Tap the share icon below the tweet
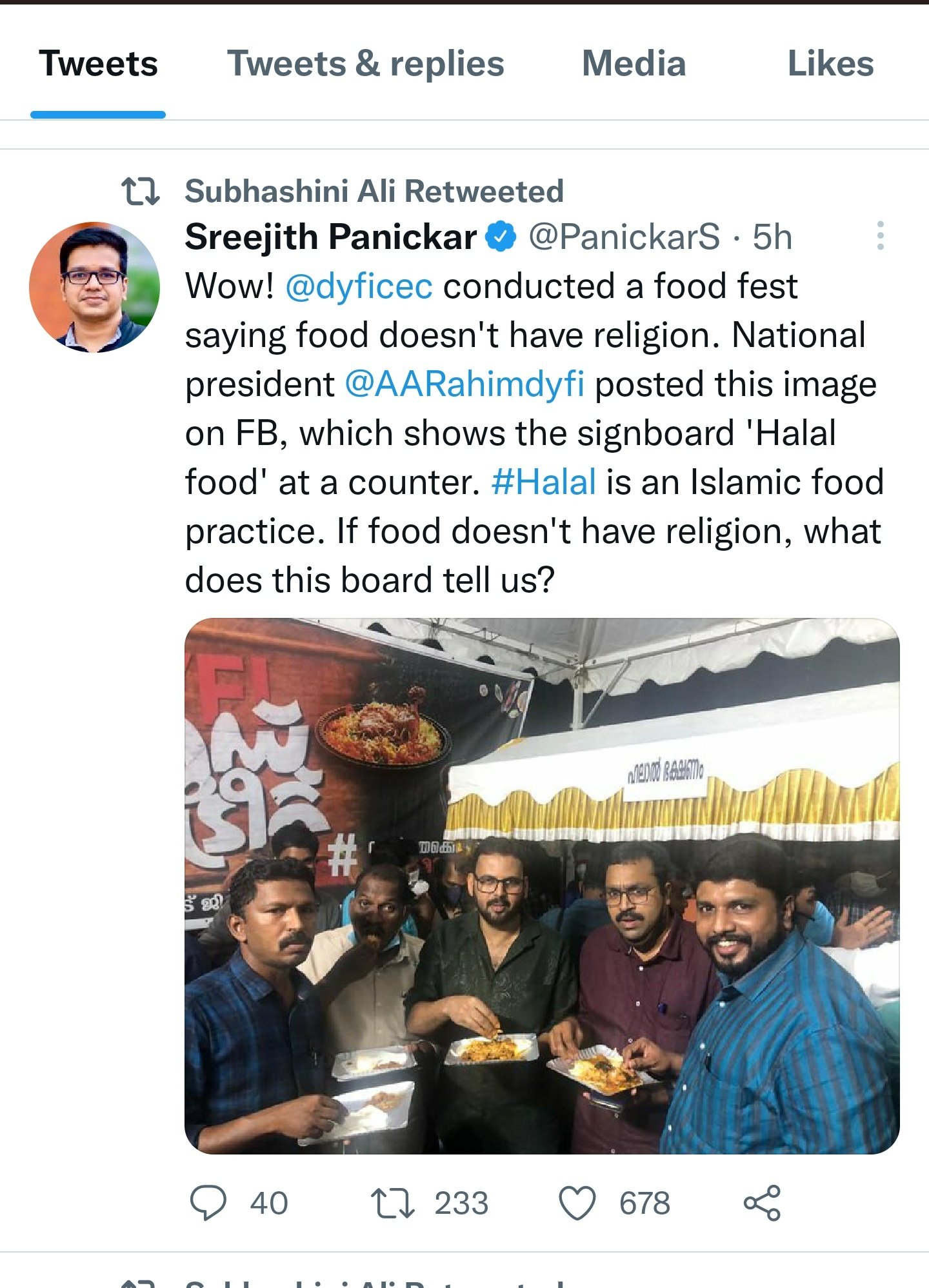929x1288 pixels. [762, 1204]
